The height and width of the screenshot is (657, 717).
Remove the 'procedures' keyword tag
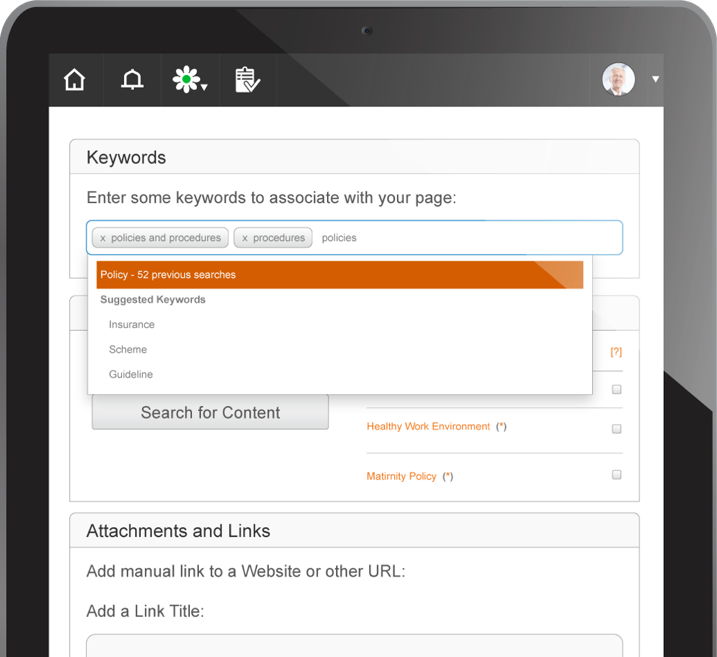tap(245, 238)
